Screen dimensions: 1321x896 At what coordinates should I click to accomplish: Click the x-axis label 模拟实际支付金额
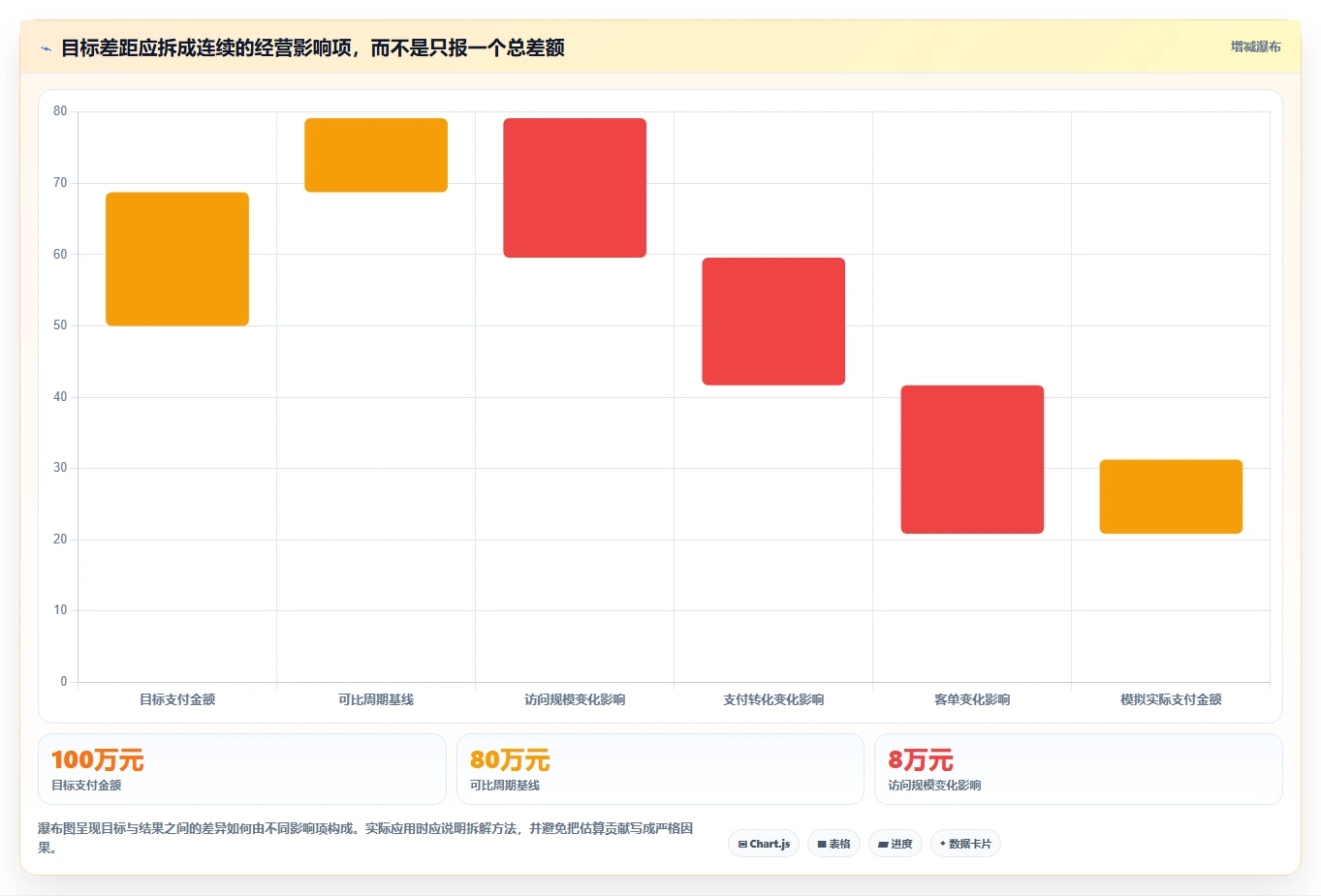pos(1171,699)
